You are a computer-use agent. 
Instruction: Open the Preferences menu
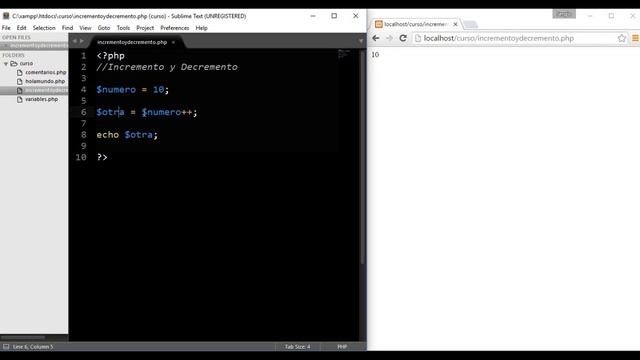click(175, 28)
